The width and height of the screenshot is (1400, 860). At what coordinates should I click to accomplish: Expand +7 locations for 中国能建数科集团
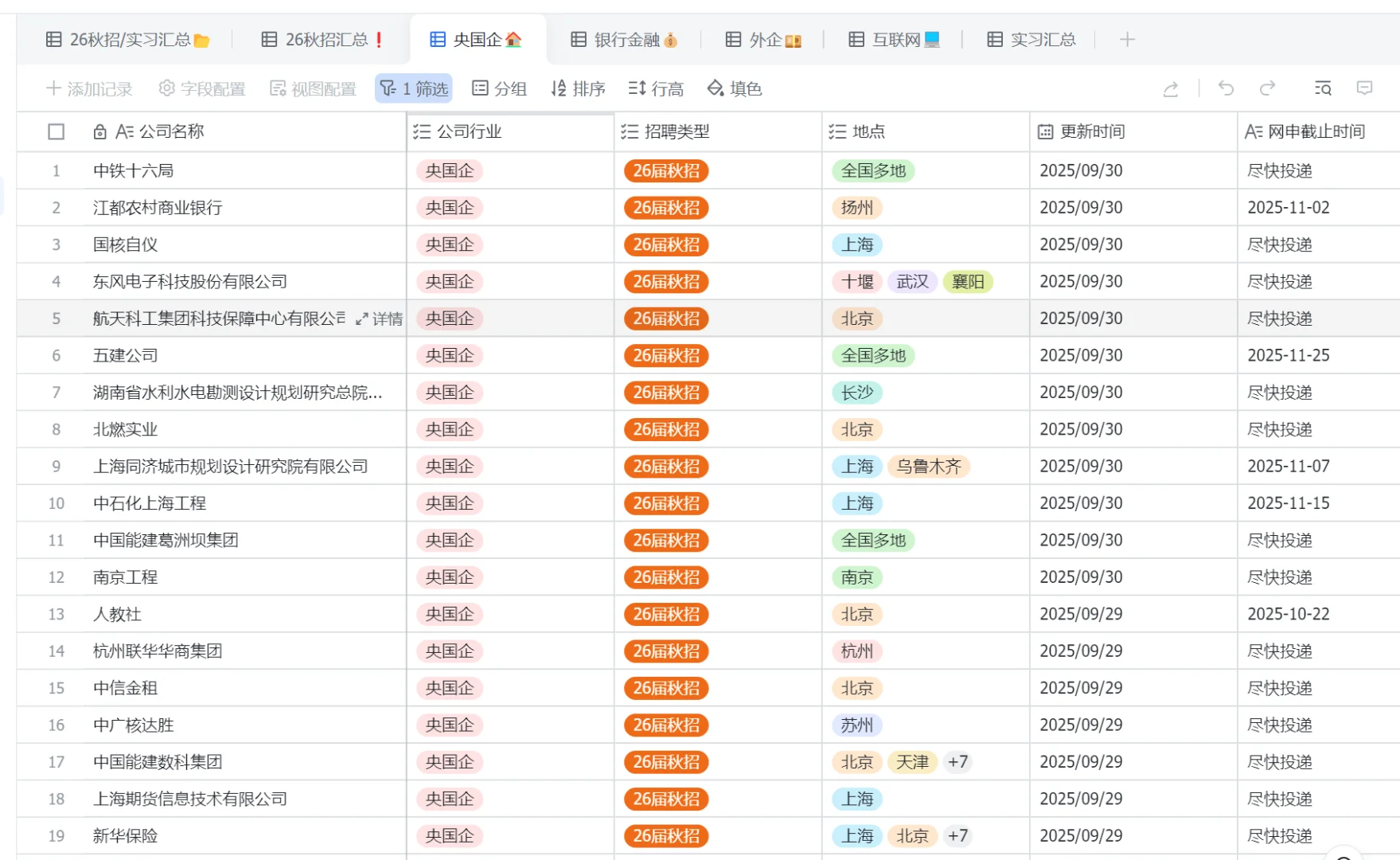coord(957,762)
